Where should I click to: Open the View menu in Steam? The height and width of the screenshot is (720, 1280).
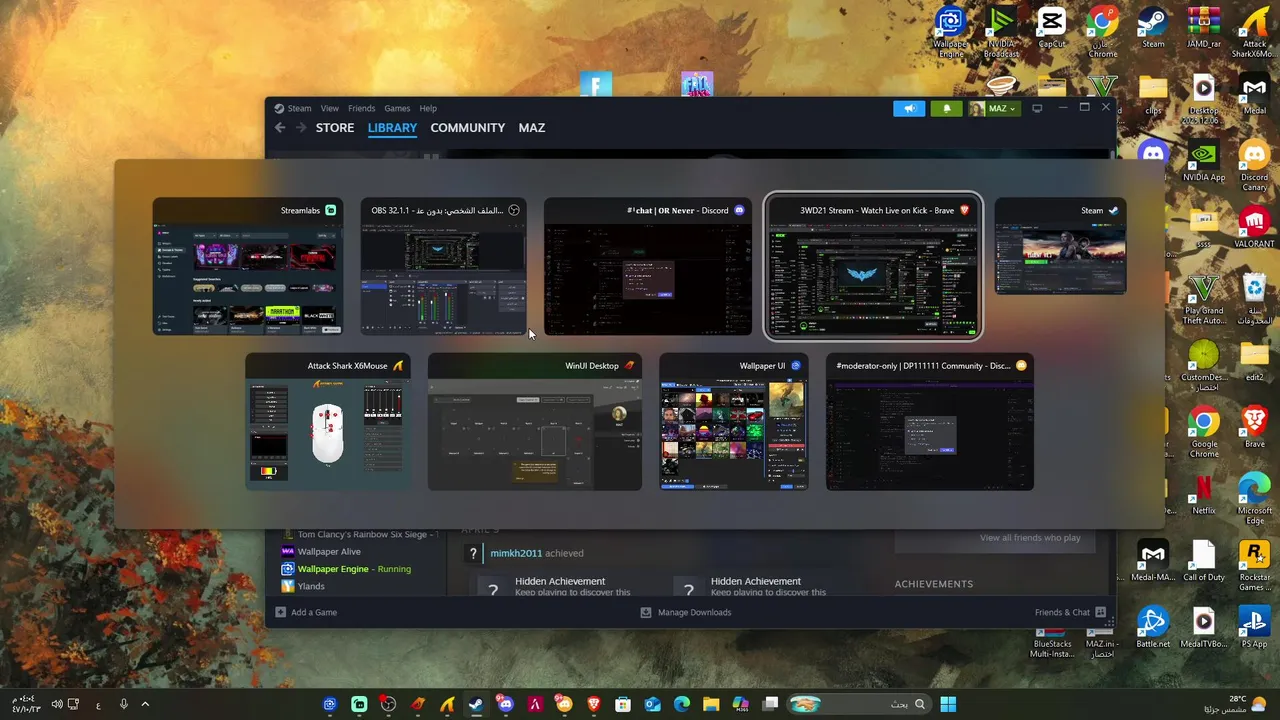tap(330, 108)
